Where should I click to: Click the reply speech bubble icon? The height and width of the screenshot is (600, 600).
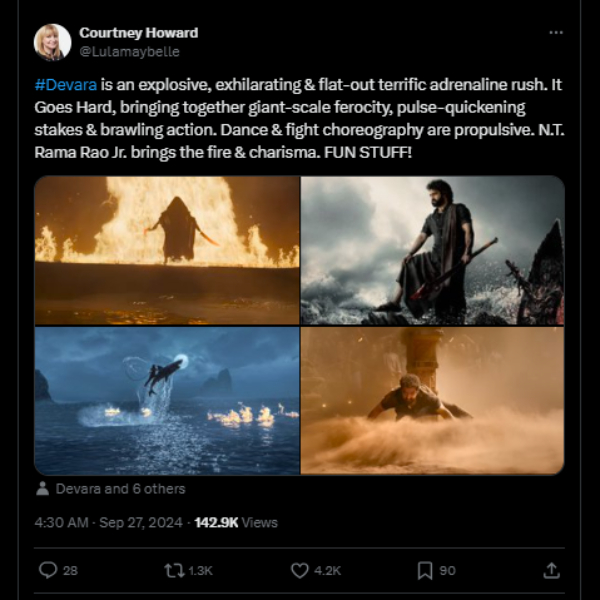(x=47, y=570)
